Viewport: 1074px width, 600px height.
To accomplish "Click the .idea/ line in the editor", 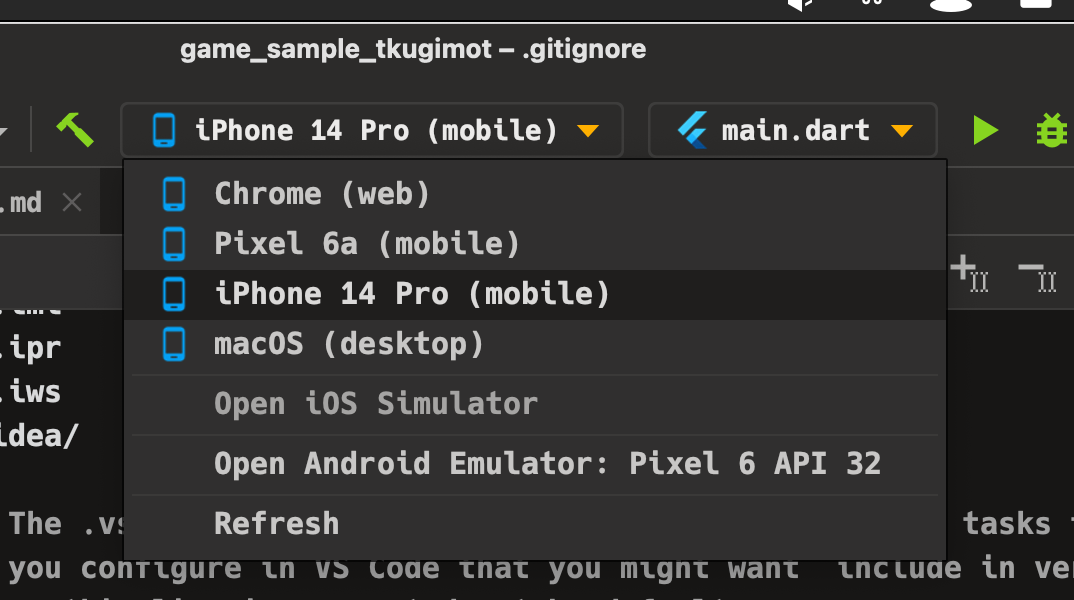I will click(39, 436).
